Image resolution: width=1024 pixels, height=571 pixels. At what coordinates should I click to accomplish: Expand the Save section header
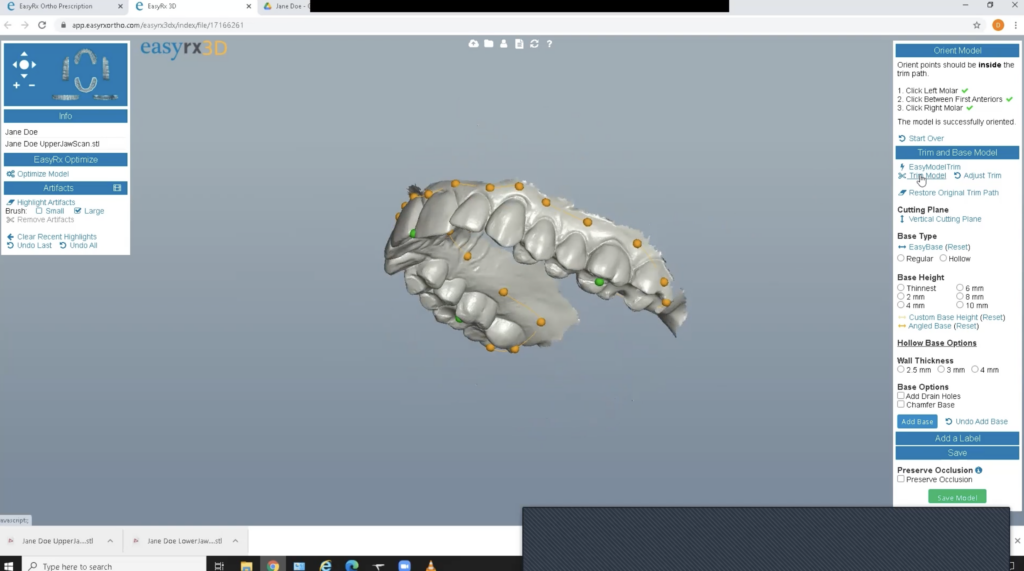pyautogui.click(x=957, y=453)
